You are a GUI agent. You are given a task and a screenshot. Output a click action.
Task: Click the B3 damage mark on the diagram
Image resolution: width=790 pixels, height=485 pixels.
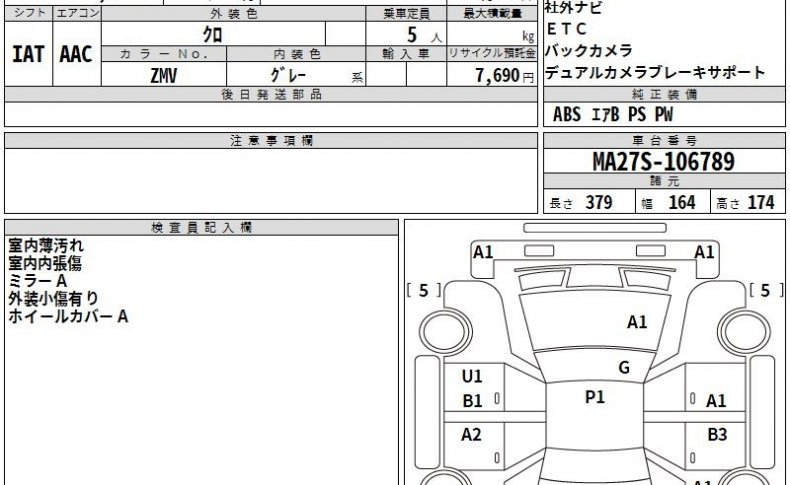pos(717,434)
